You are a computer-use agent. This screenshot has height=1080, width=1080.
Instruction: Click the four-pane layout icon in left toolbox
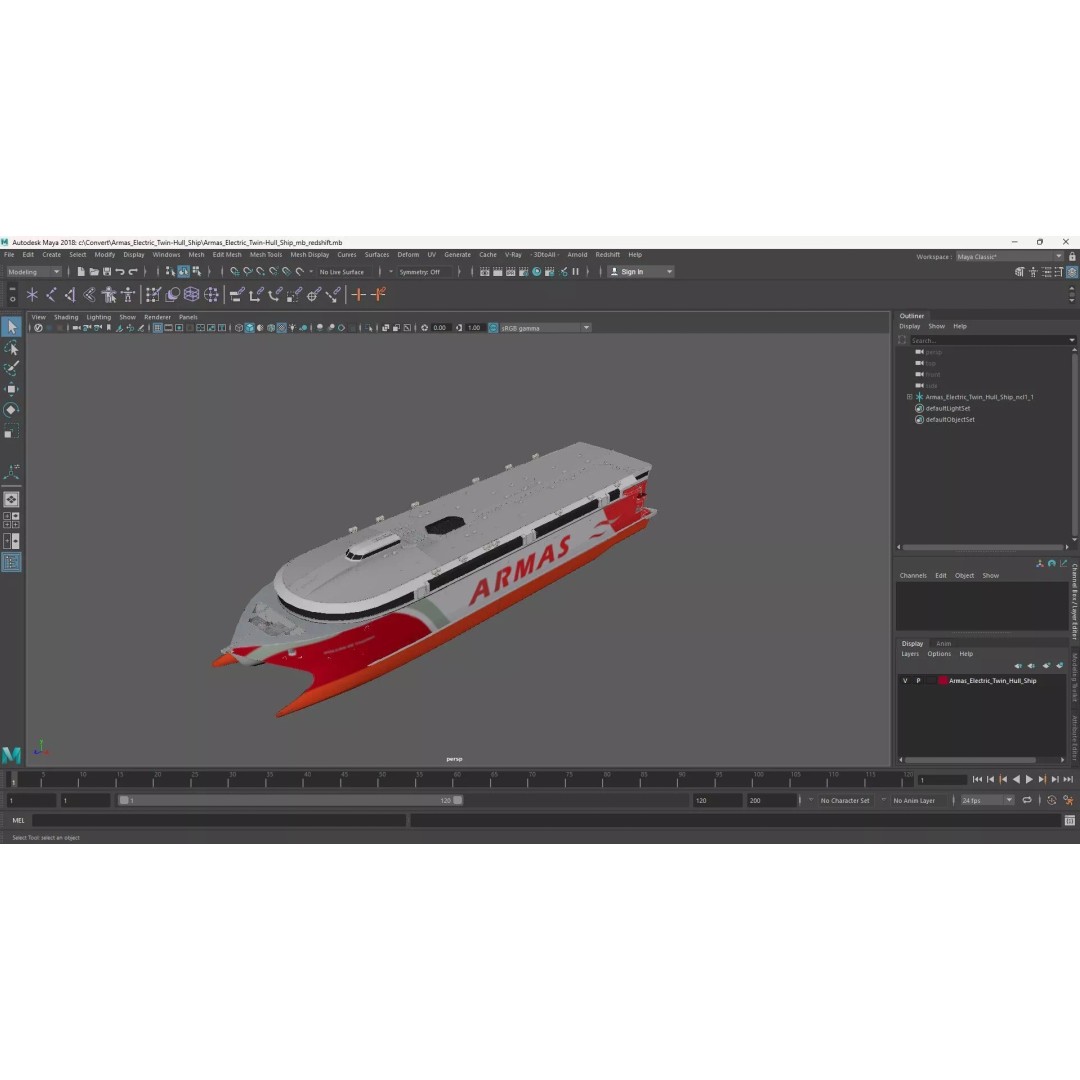click(12, 520)
